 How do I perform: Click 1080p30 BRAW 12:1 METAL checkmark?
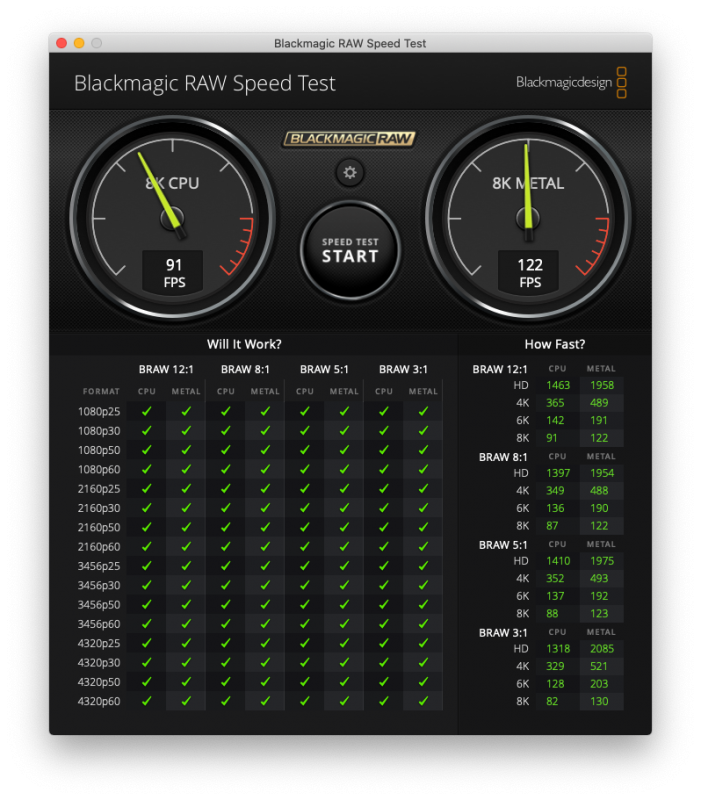pyautogui.click(x=186, y=431)
